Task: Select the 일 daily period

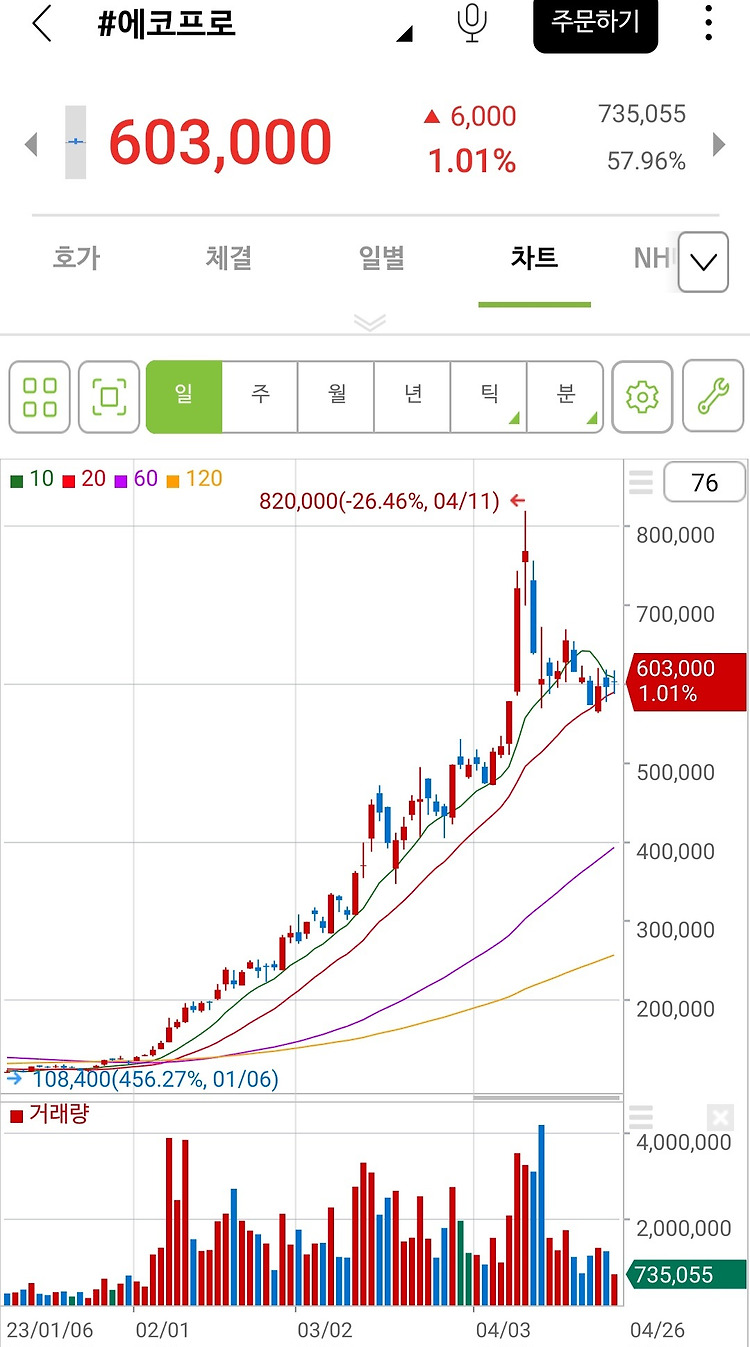Action: [184, 397]
